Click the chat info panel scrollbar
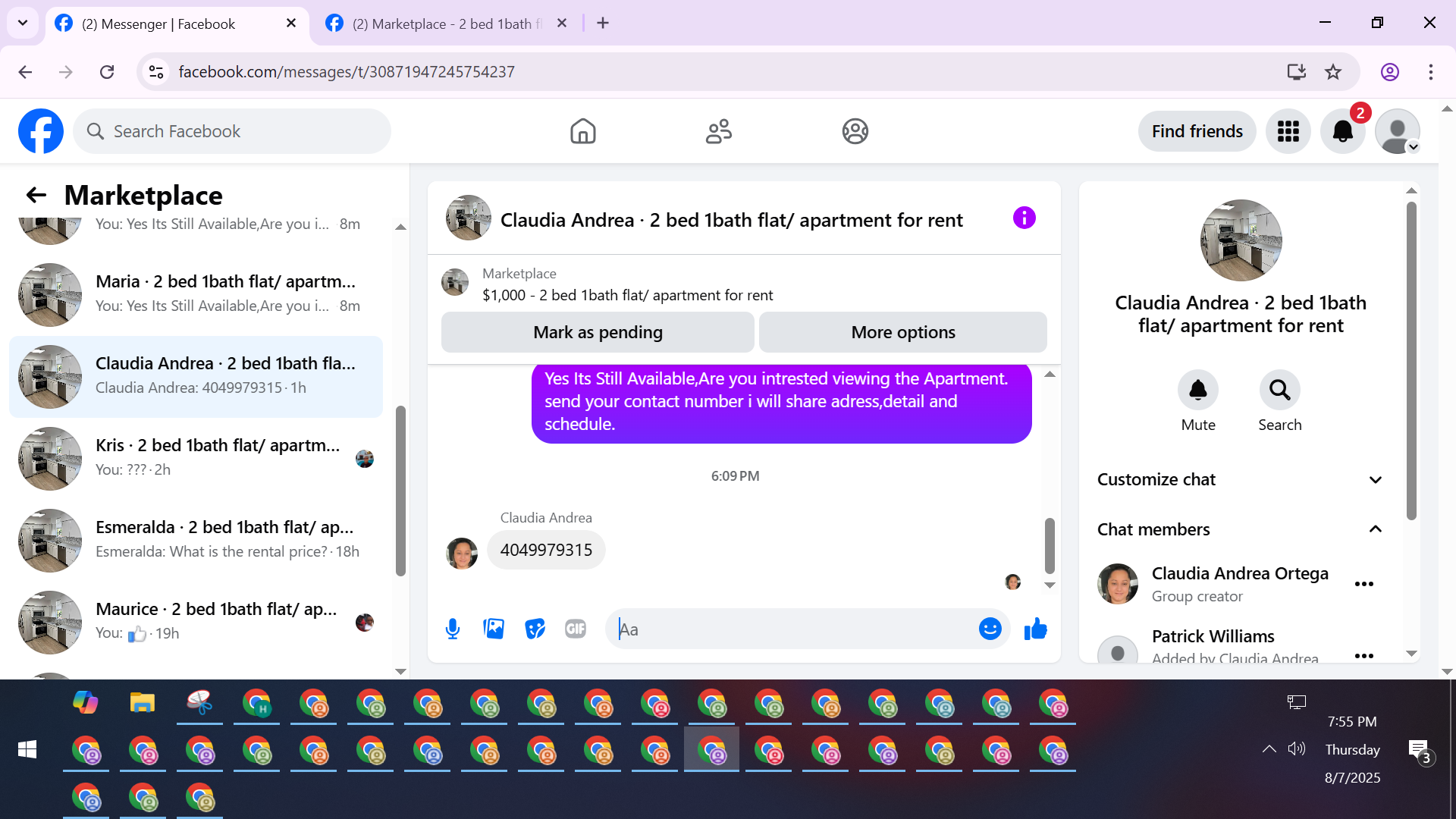 click(1411, 360)
